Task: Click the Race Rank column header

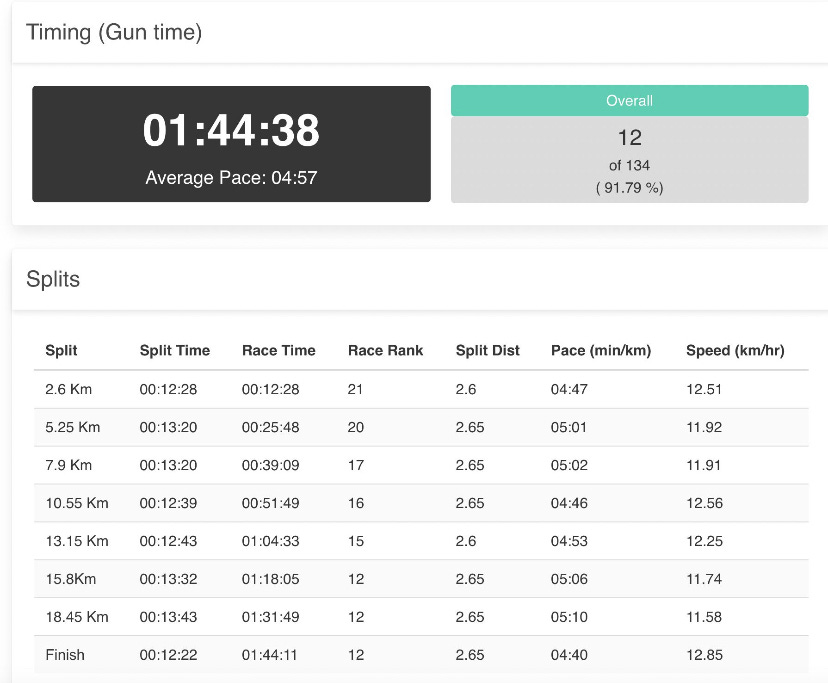Action: pyautogui.click(x=385, y=351)
